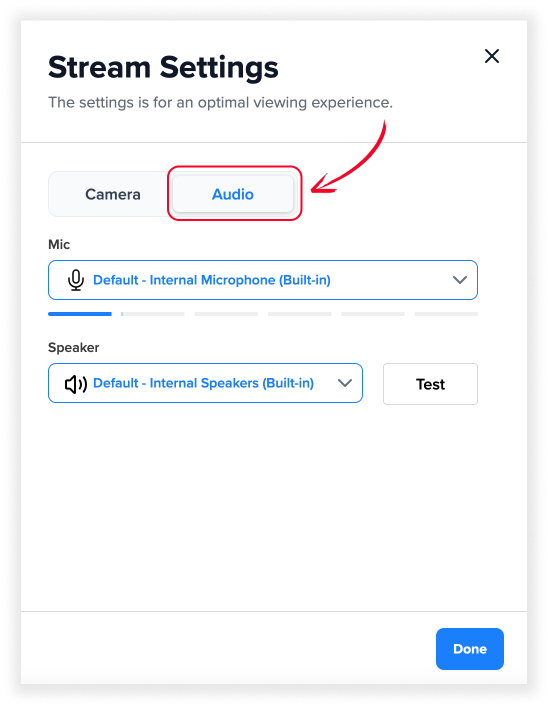Click the microphone icon in Mic field
This screenshot has width=550, height=708.
(x=76, y=280)
